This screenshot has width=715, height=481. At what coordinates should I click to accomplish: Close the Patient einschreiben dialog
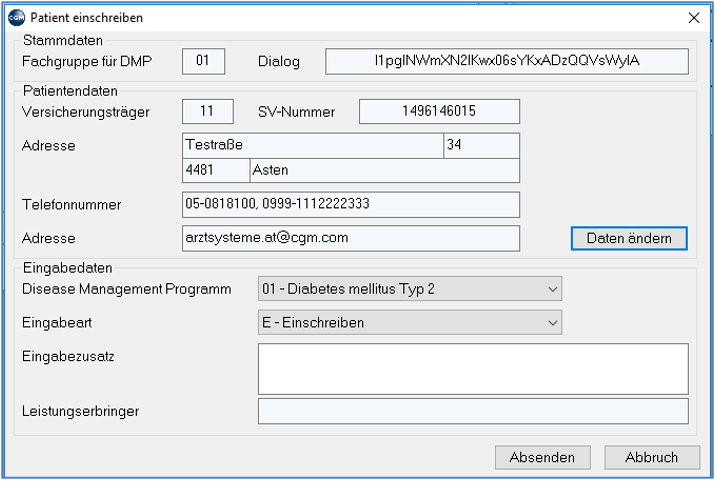pos(694,18)
